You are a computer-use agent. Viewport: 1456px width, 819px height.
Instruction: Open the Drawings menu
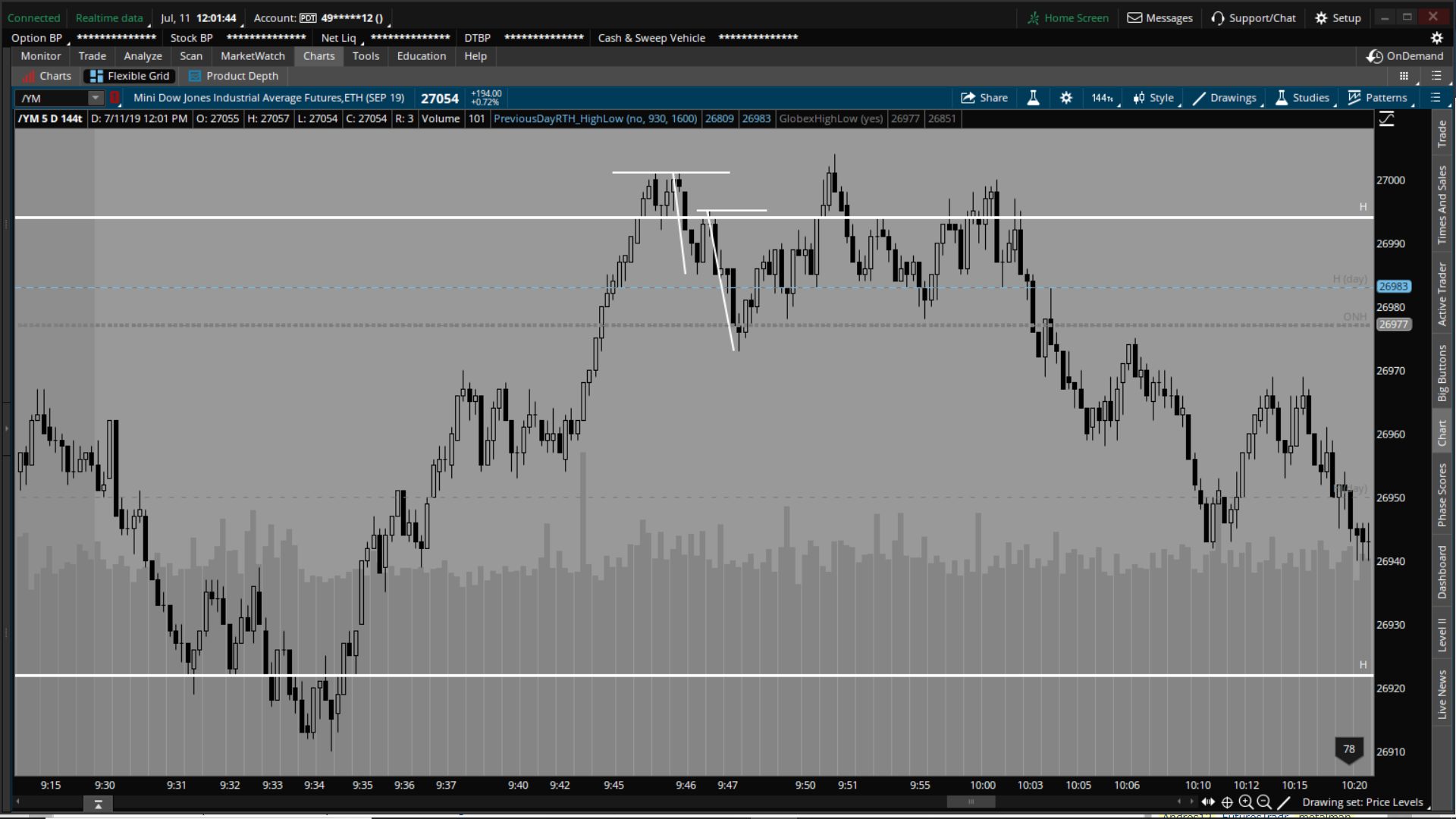pyautogui.click(x=1225, y=98)
